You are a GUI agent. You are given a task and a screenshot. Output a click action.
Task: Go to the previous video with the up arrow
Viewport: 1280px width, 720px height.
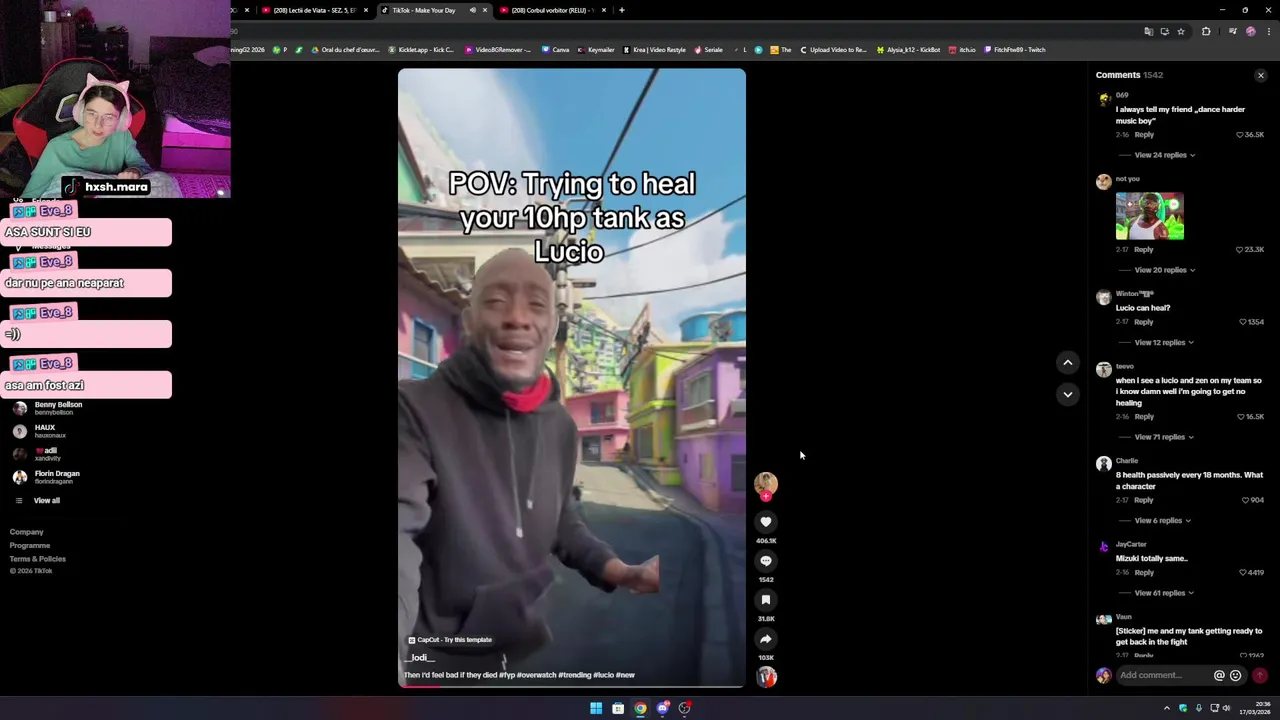[1068, 363]
